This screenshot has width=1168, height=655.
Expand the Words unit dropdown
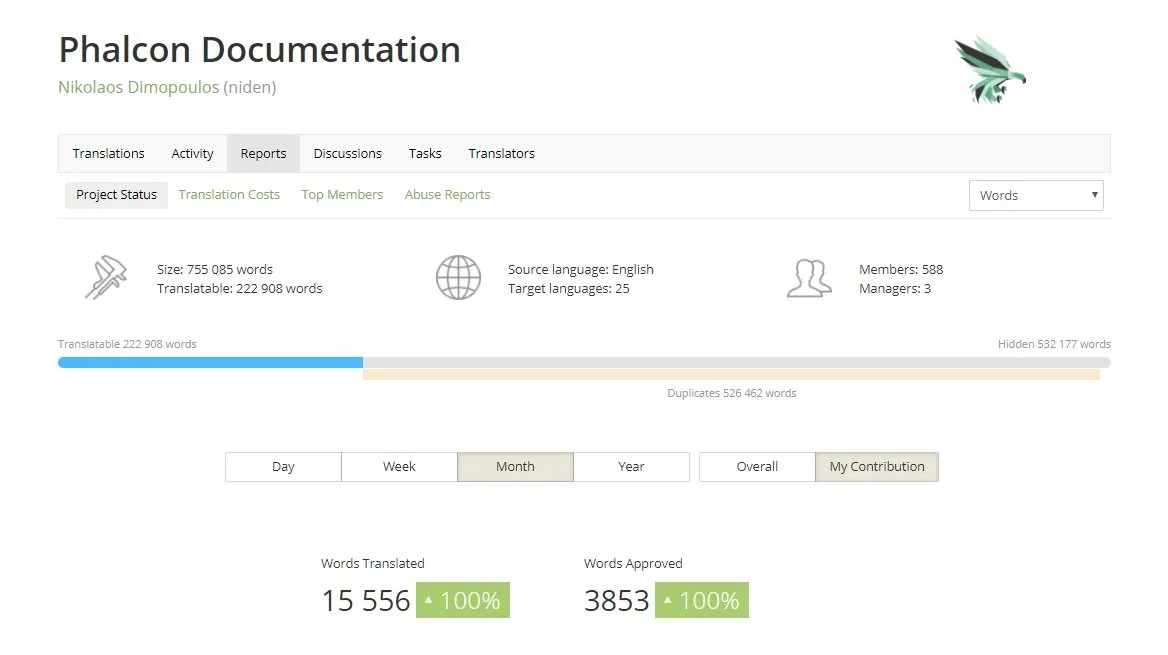click(1035, 195)
